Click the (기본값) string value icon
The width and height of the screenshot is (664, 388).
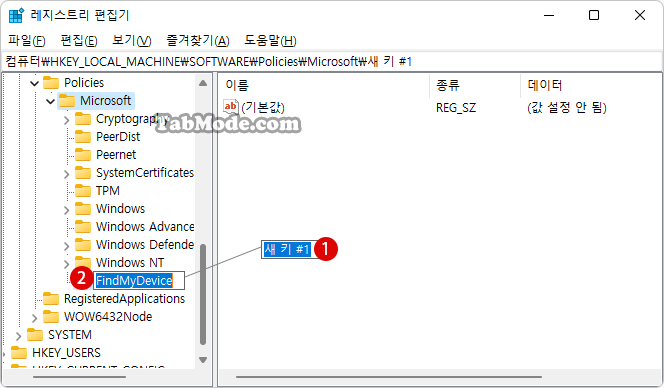pos(231,107)
